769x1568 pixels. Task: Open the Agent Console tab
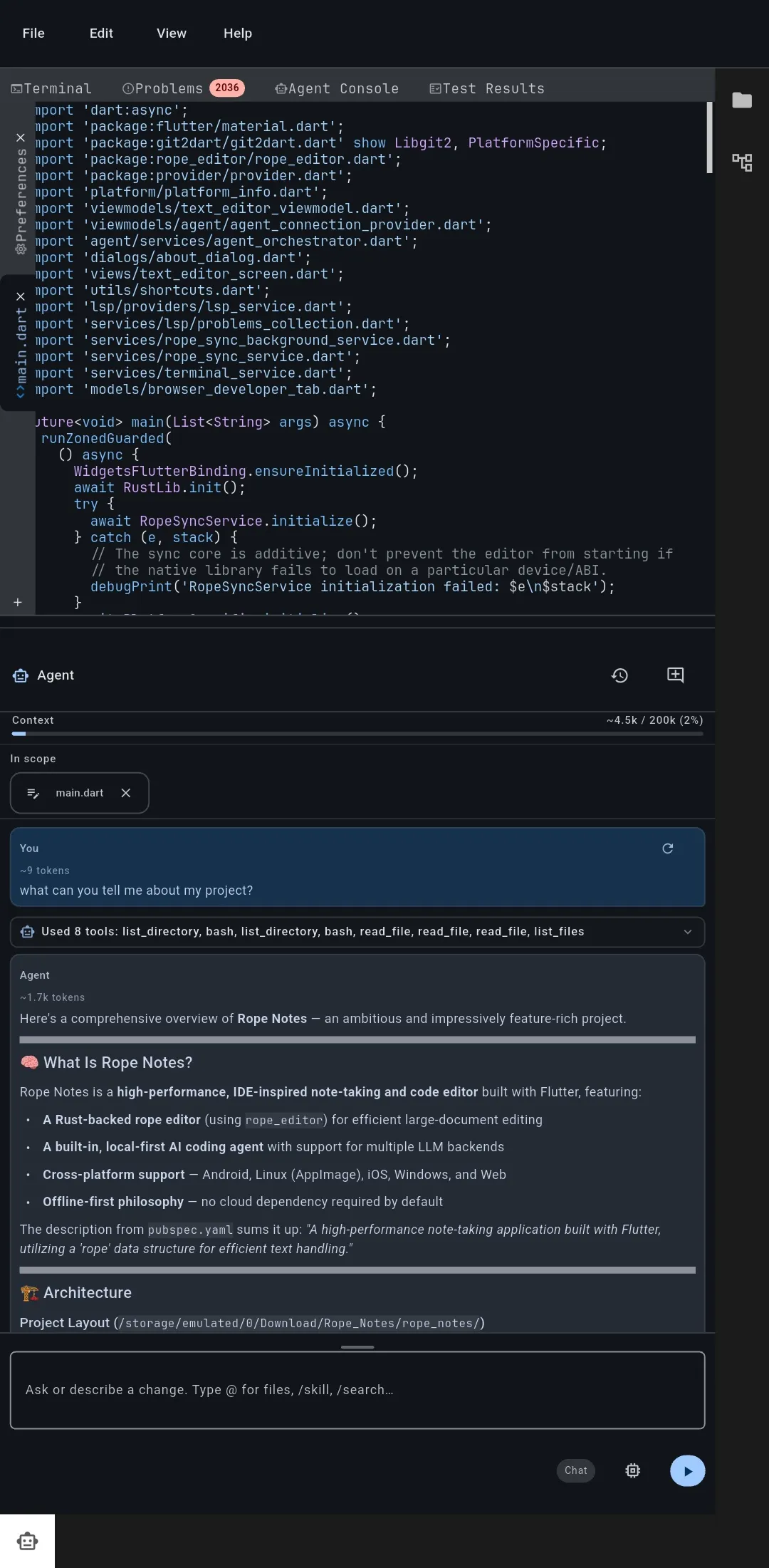337,88
